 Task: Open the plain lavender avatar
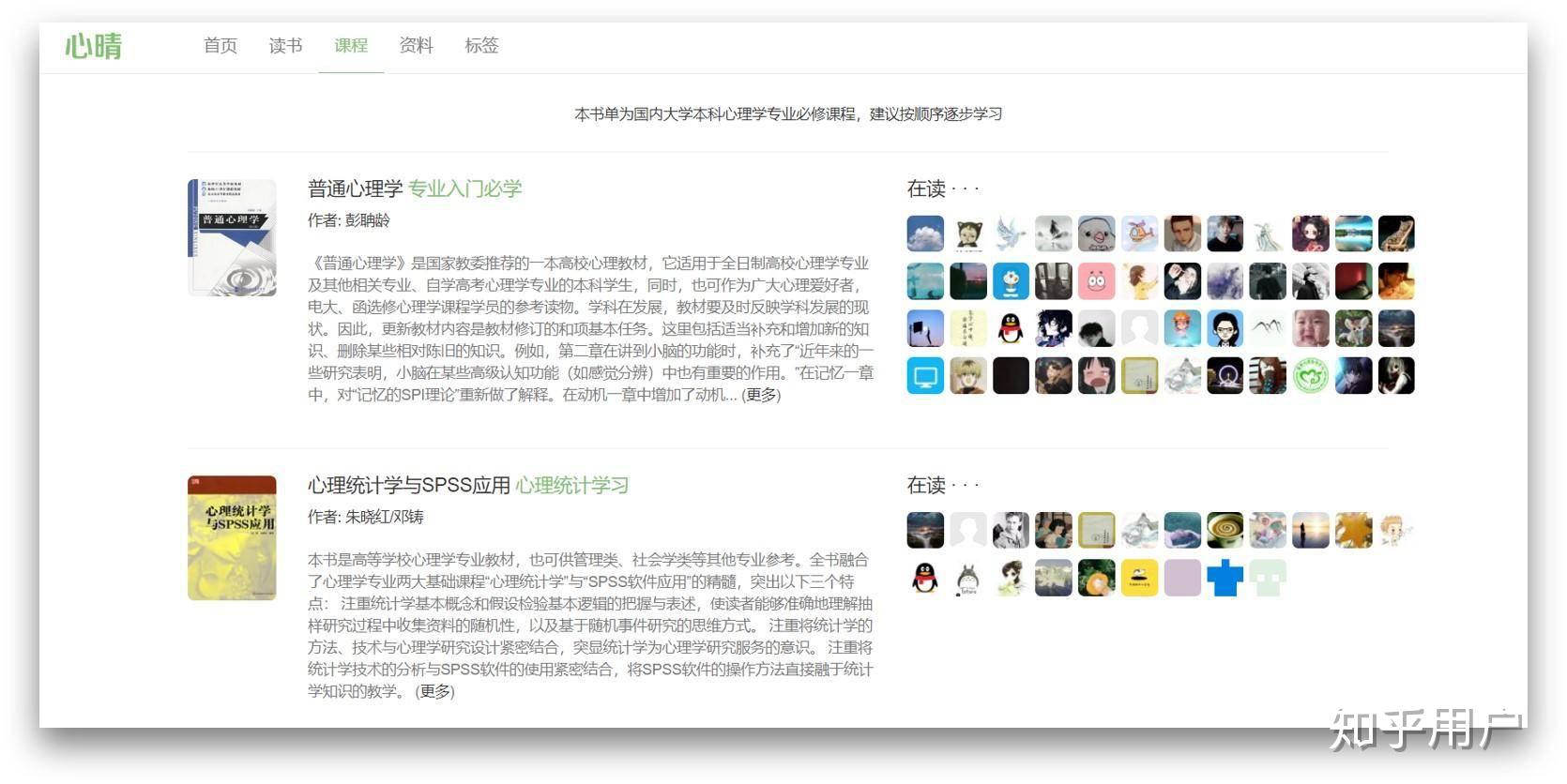click(x=1182, y=579)
